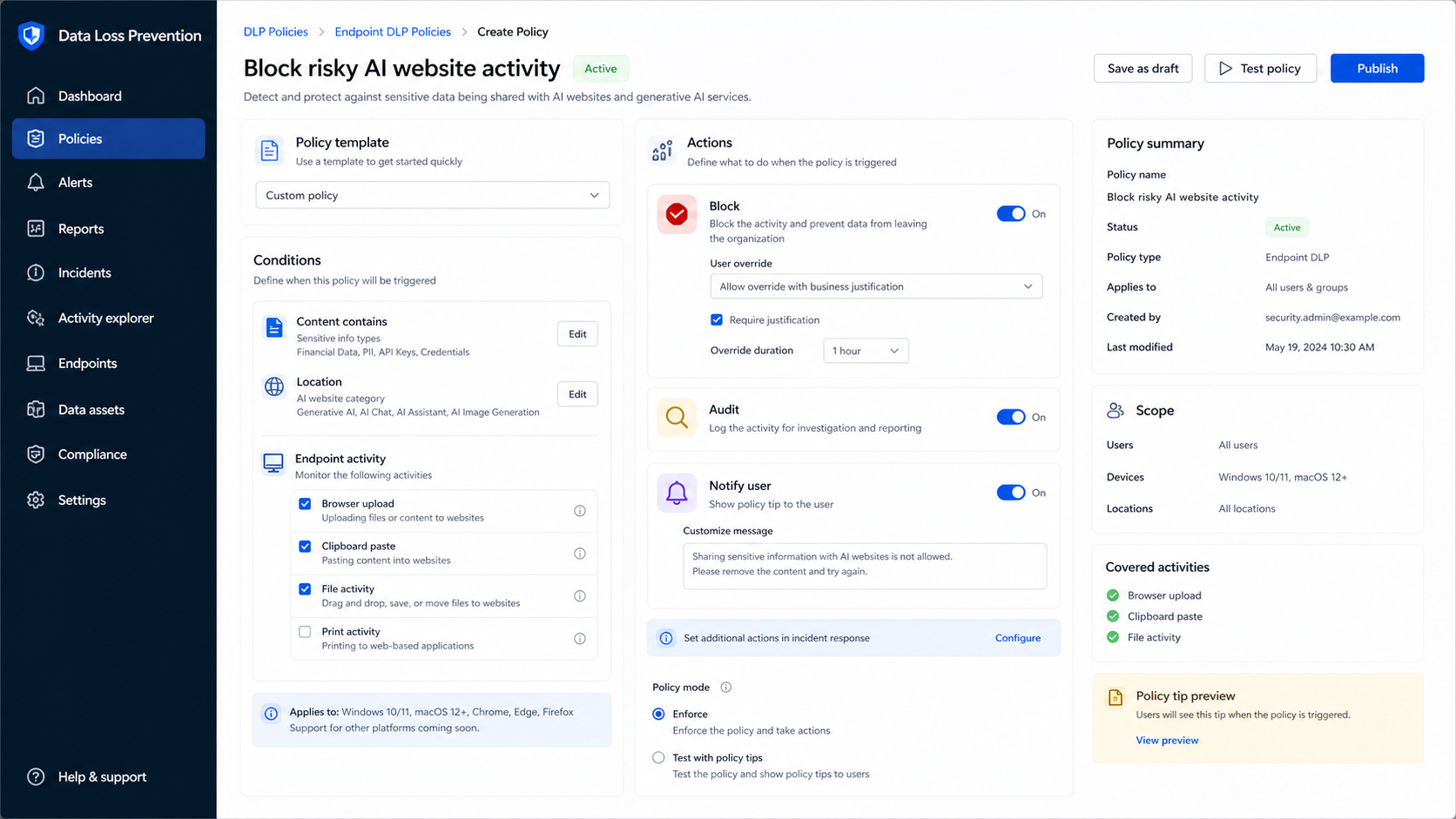This screenshot has height=819, width=1456.
Task: Click green check beside Browser upload covered activity
Action: click(x=1113, y=595)
